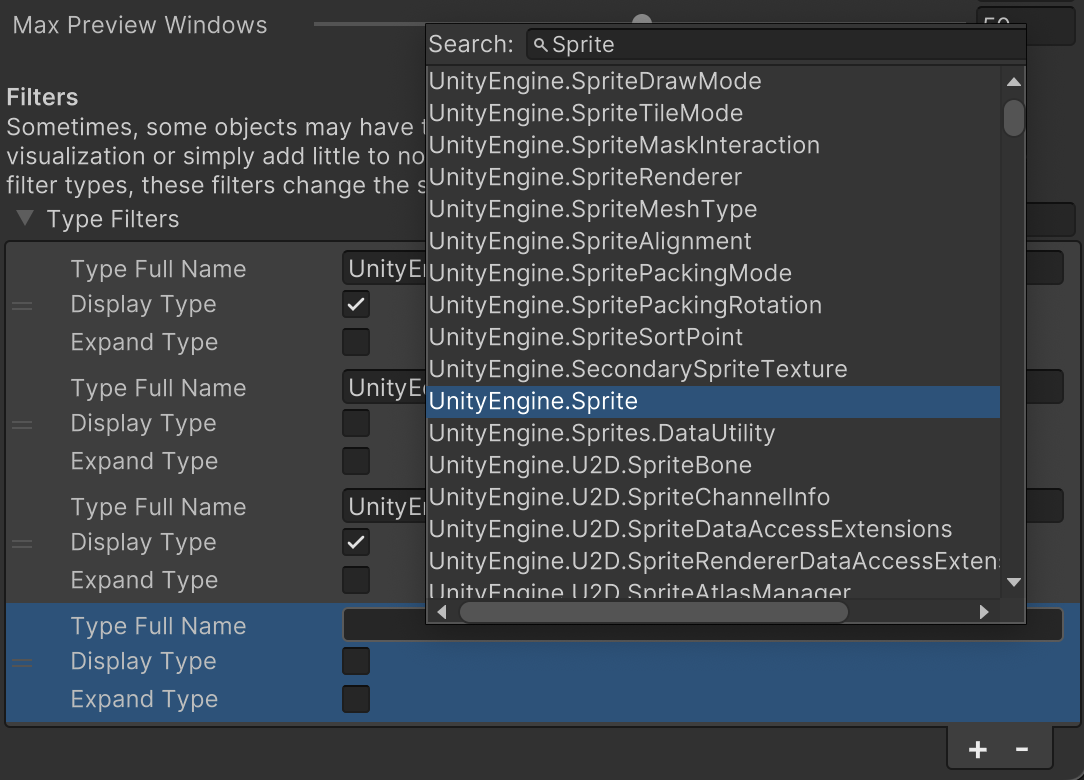The image size is (1084, 780).
Task: Pick UnityEngine.SpriteMeshType
Action: 713,210
